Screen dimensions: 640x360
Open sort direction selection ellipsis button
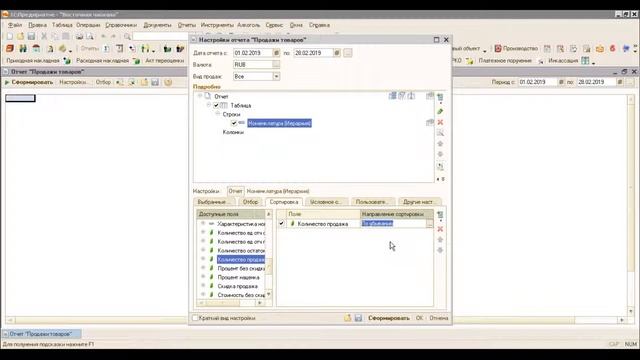pyautogui.click(x=429, y=224)
